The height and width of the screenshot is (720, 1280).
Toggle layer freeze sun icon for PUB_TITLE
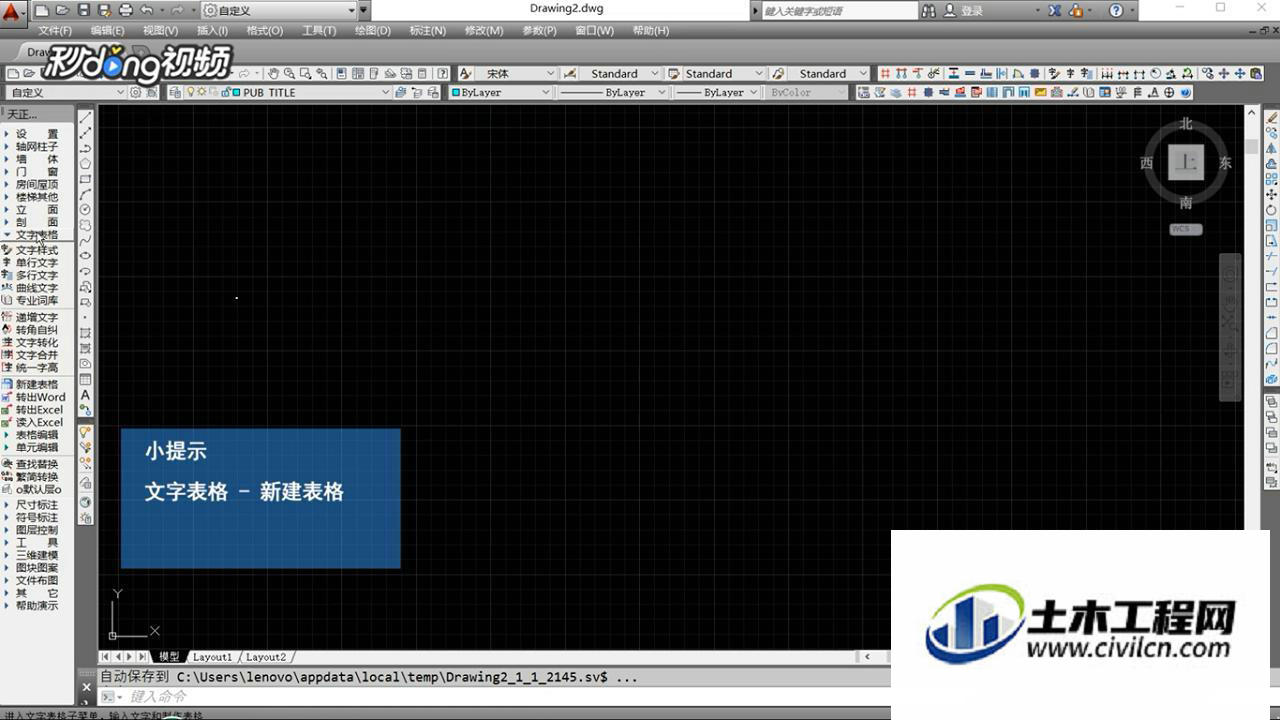coord(200,92)
